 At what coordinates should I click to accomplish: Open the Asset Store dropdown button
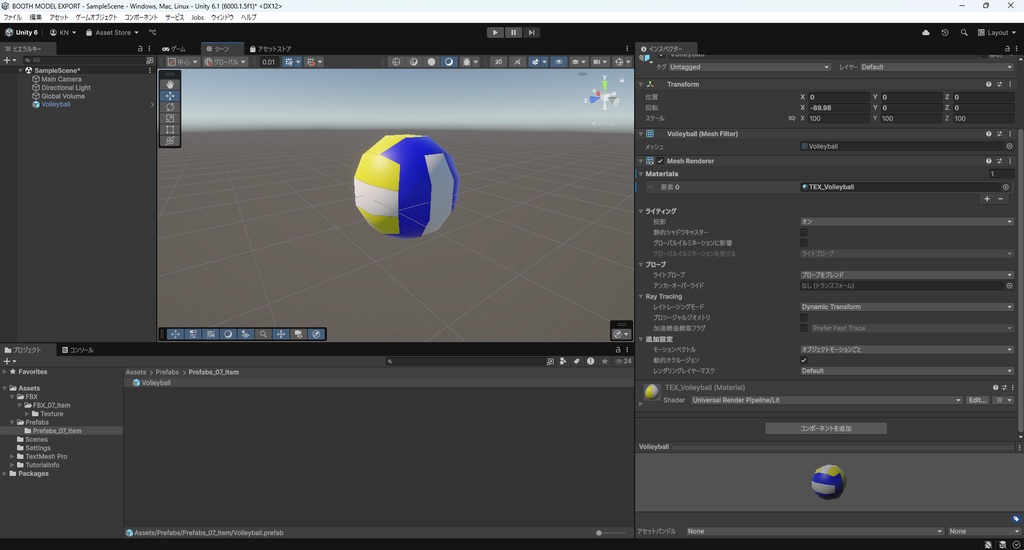pyautogui.click(x=112, y=32)
